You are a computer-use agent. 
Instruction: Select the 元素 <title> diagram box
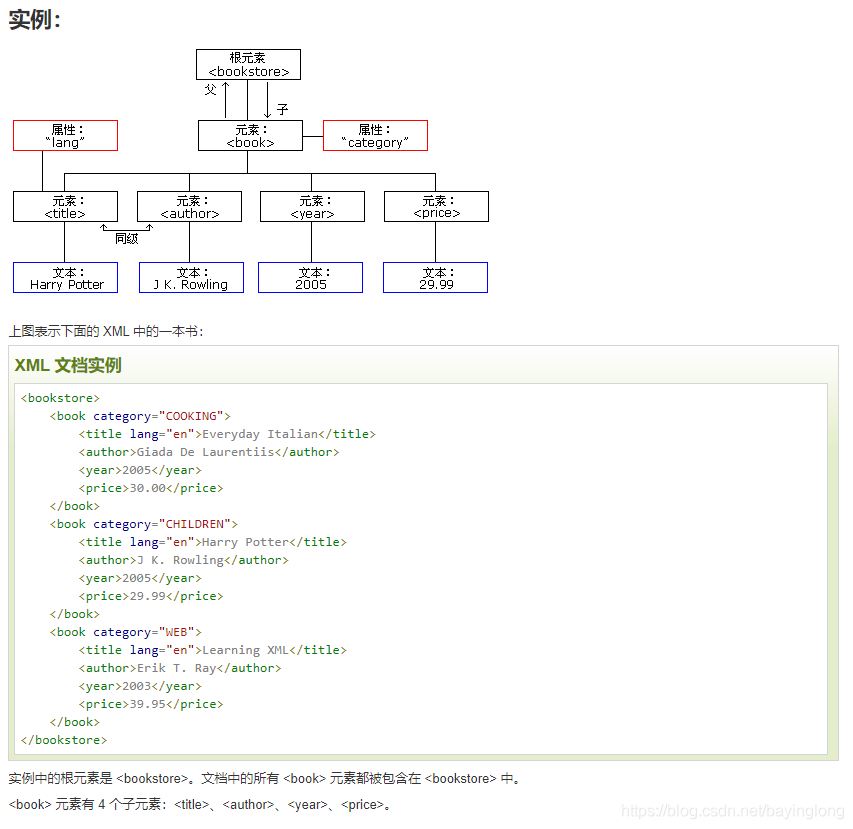pos(64,206)
